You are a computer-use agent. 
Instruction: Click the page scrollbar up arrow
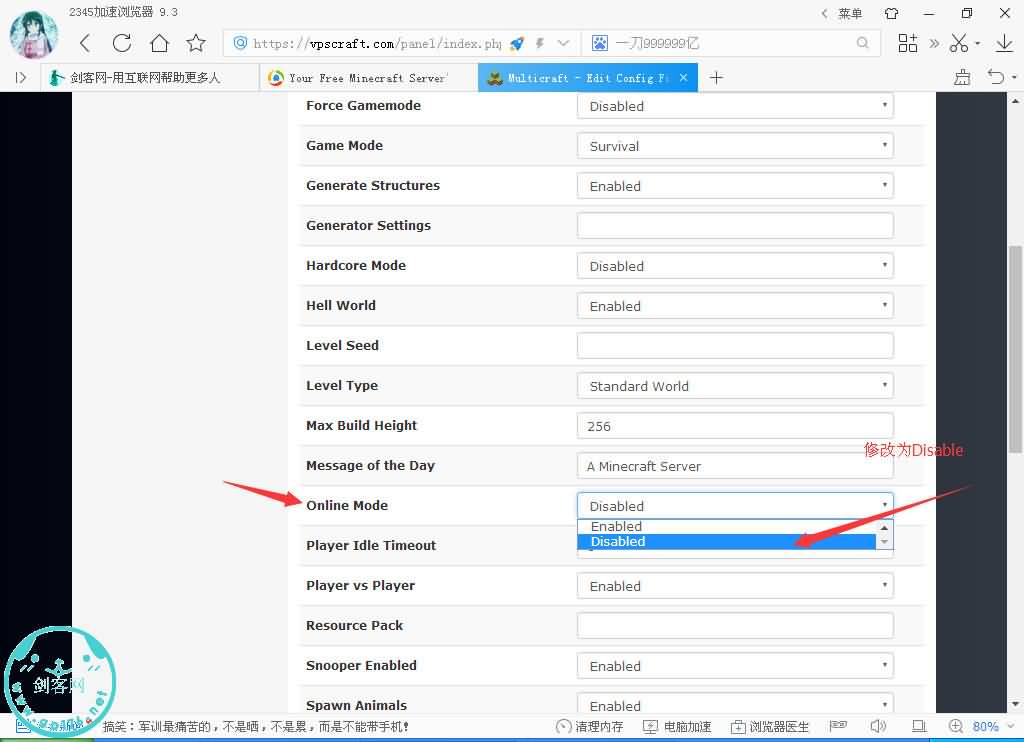point(1015,101)
